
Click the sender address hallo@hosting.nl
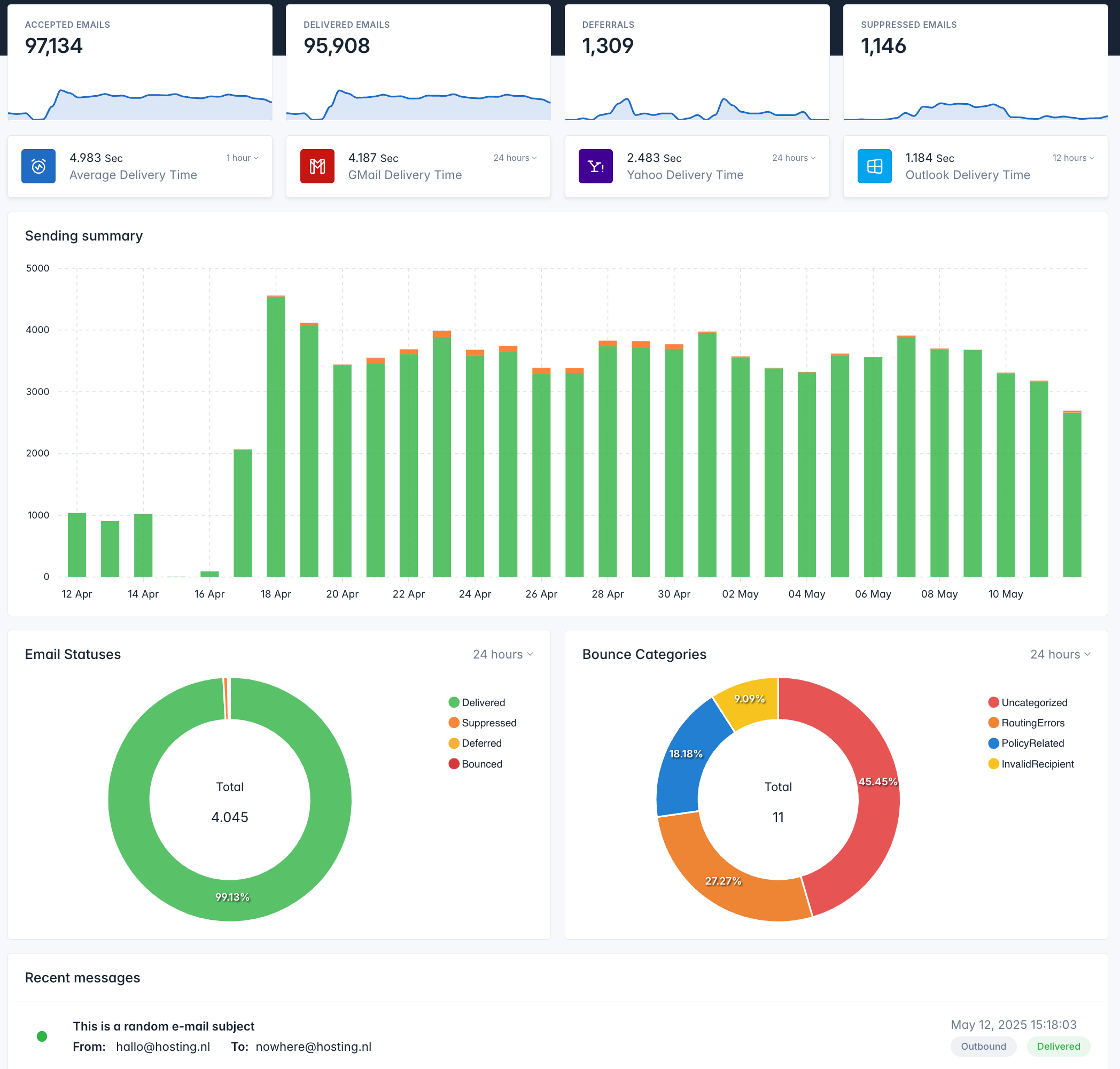click(162, 1047)
